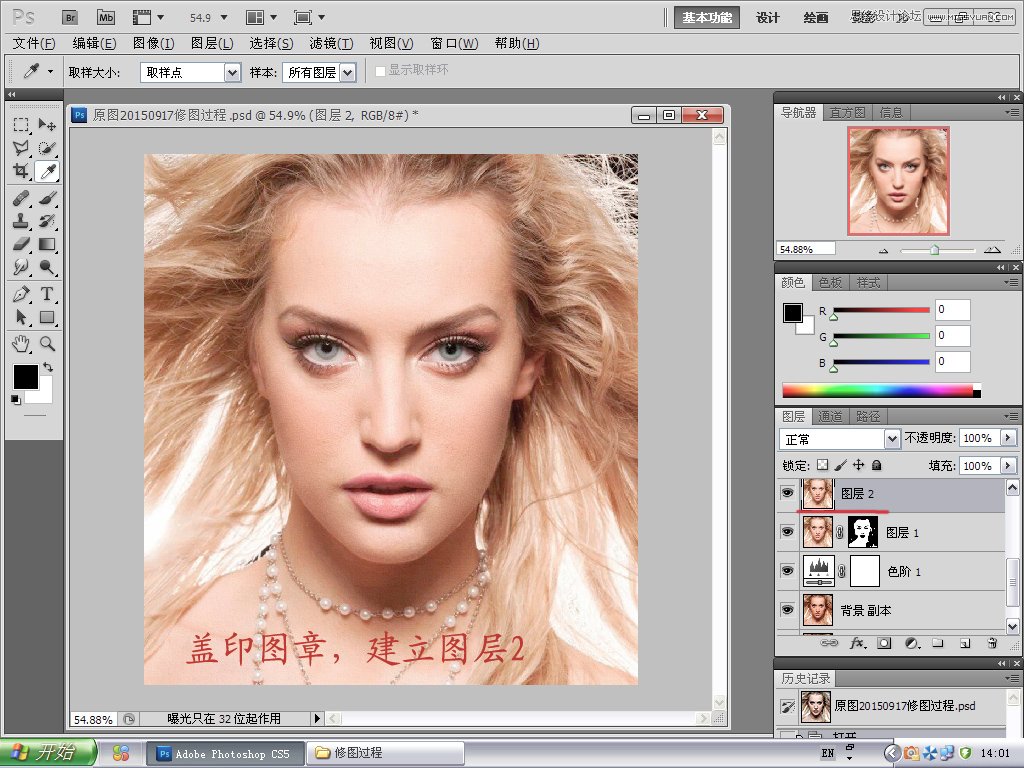Select the Dodge tool
This screenshot has height=768, width=1024.
47,266
